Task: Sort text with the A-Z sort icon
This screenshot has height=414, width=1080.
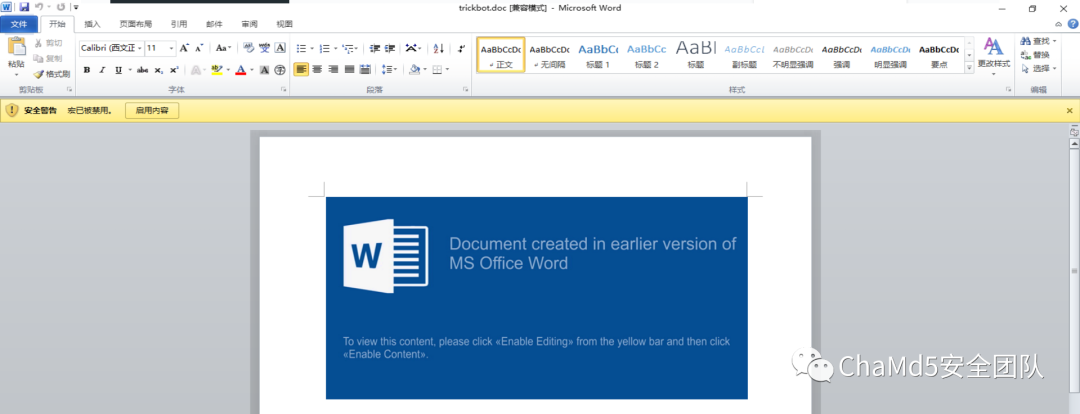Action: click(x=439, y=48)
